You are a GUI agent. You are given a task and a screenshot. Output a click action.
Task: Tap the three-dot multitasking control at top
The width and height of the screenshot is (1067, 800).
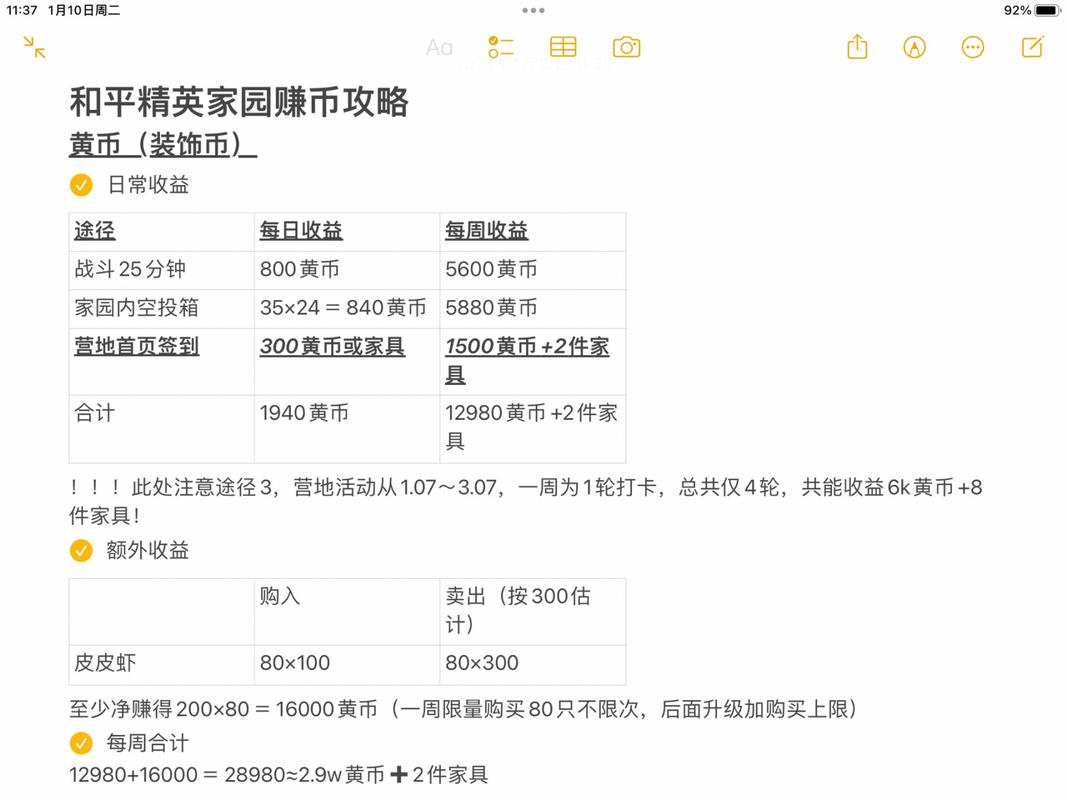(534, 10)
